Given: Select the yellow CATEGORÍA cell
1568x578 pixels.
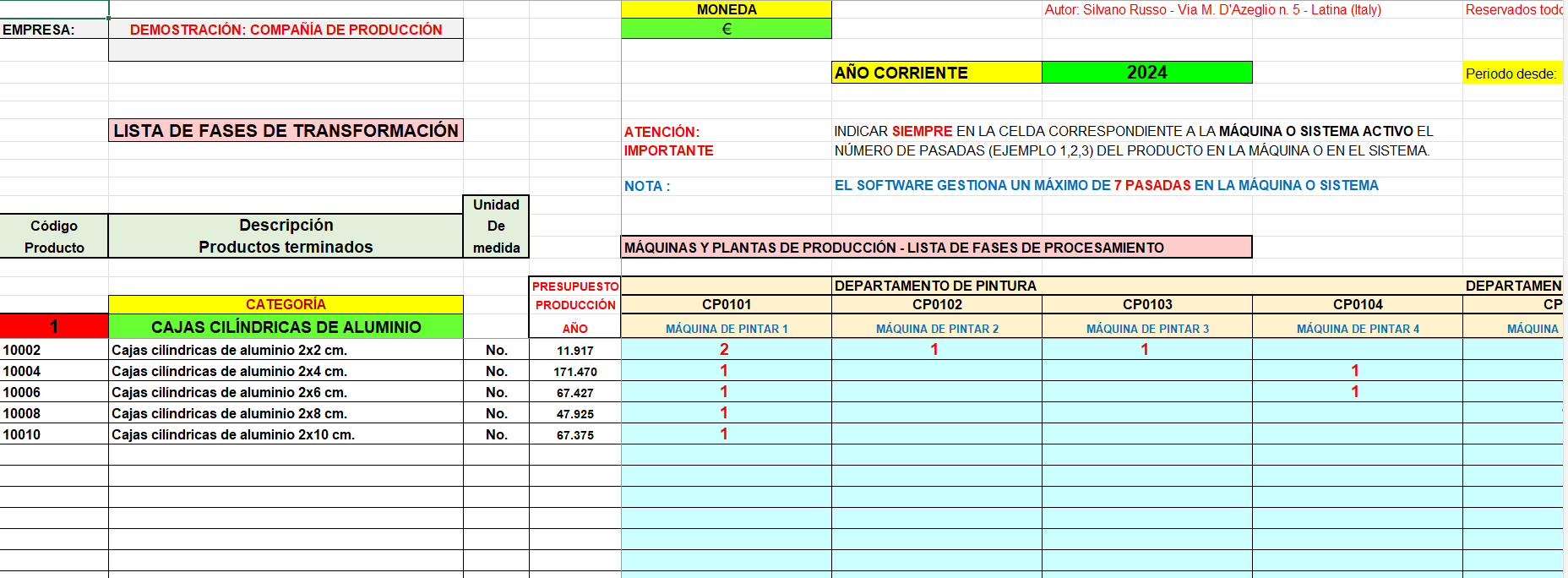Looking at the screenshot, I should tap(286, 304).
